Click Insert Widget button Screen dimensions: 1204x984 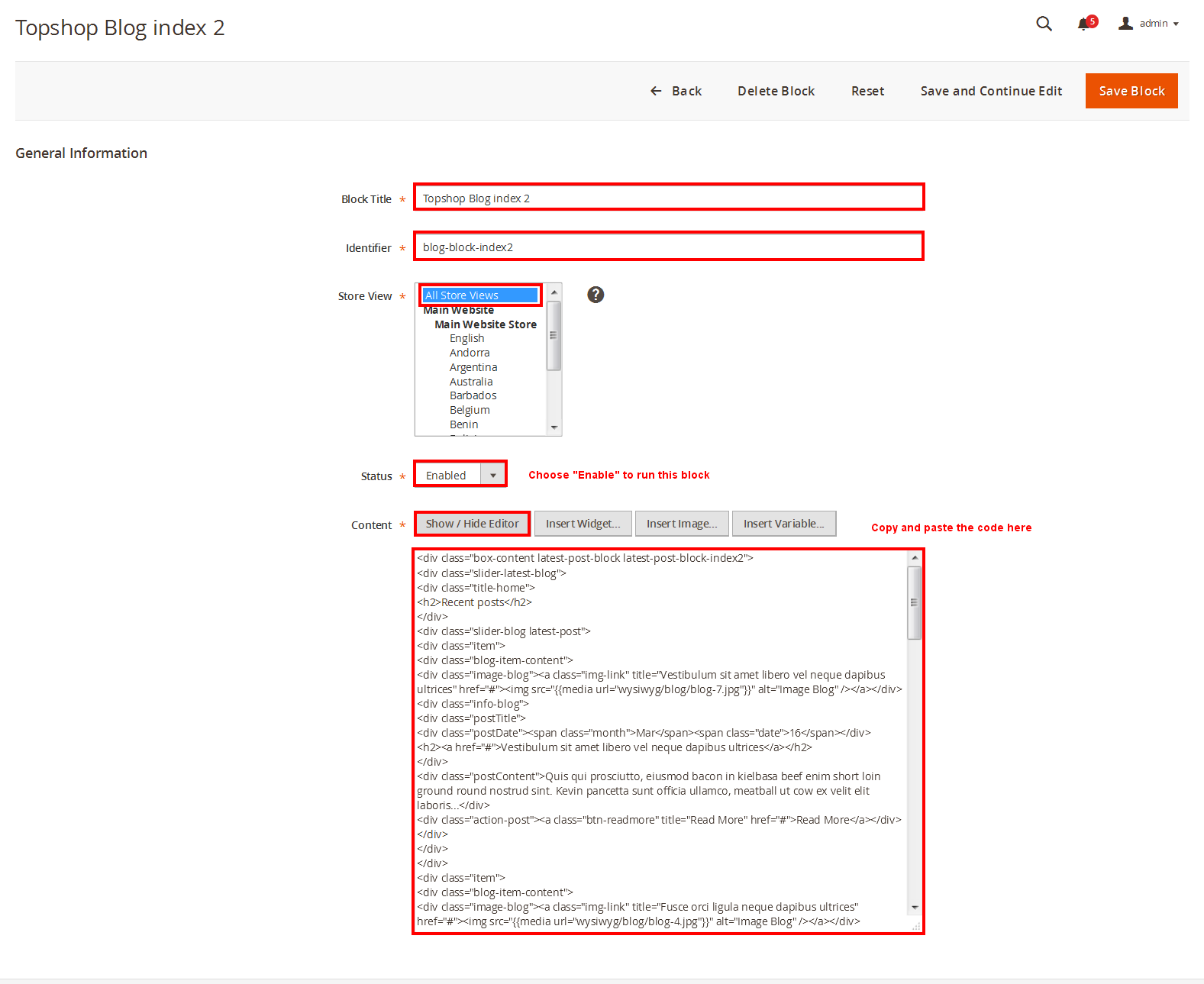583,524
